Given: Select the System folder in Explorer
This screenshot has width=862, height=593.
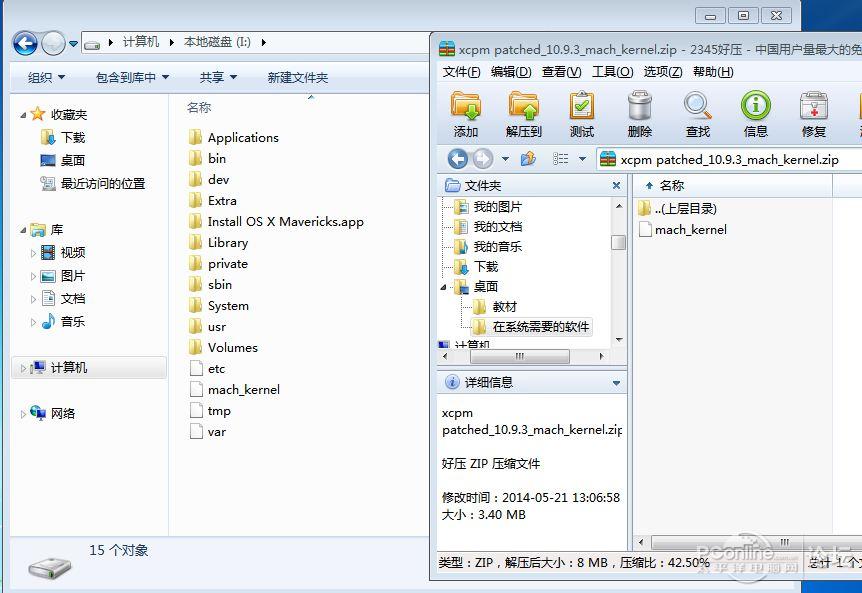Looking at the screenshot, I should [x=228, y=306].
